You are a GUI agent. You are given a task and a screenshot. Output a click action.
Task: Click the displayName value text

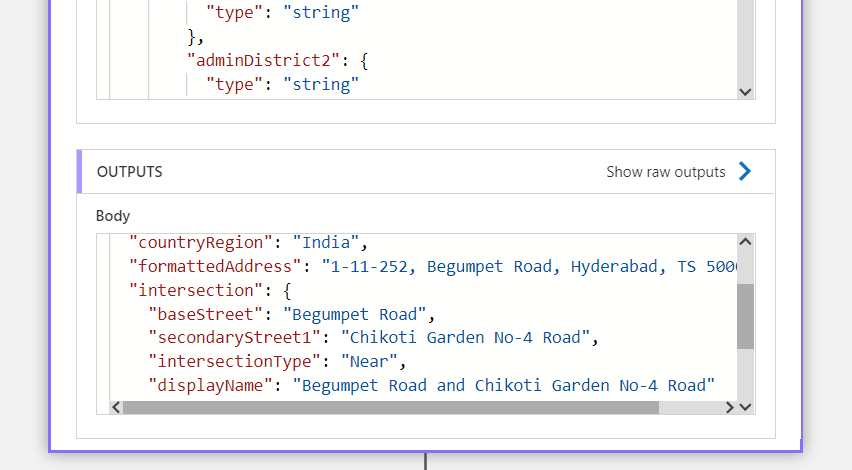point(504,385)
